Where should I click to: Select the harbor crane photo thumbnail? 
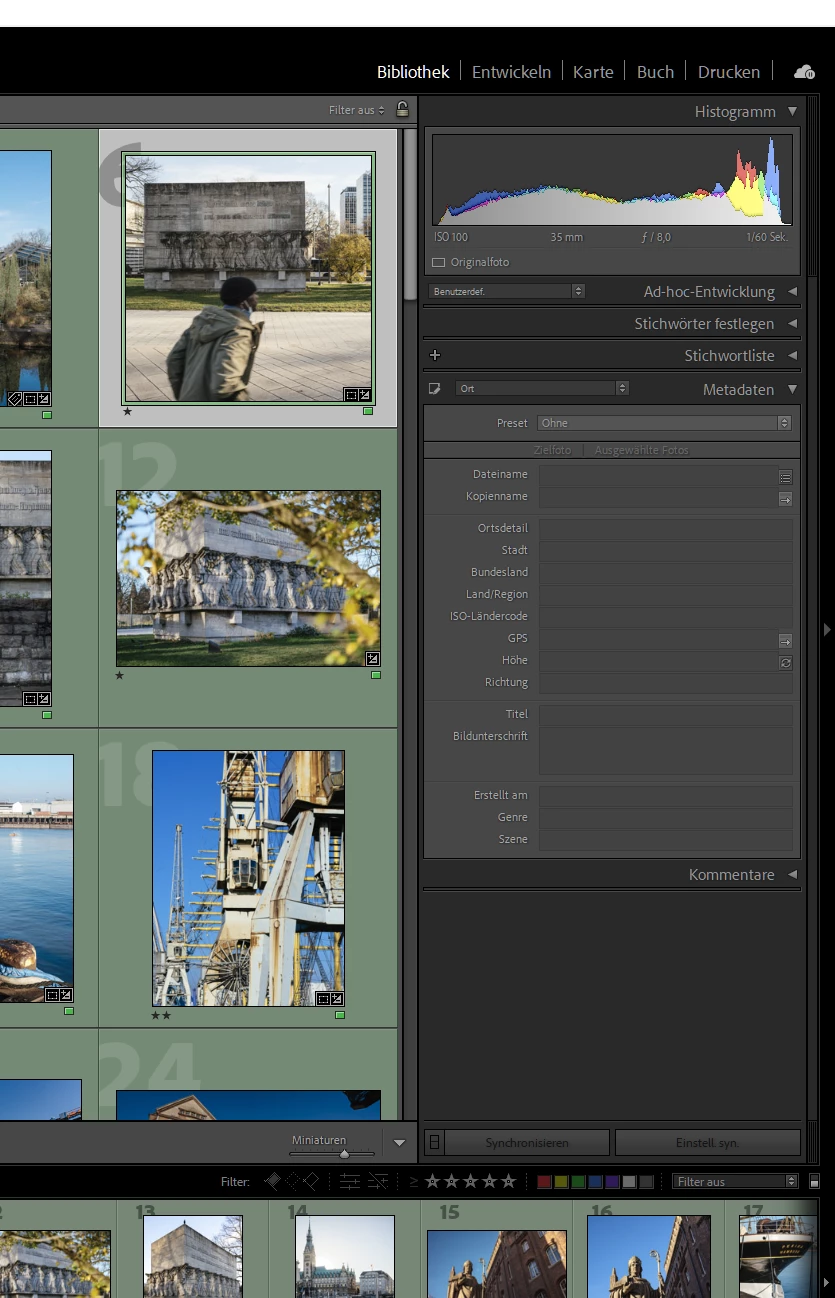pos(248,878)
